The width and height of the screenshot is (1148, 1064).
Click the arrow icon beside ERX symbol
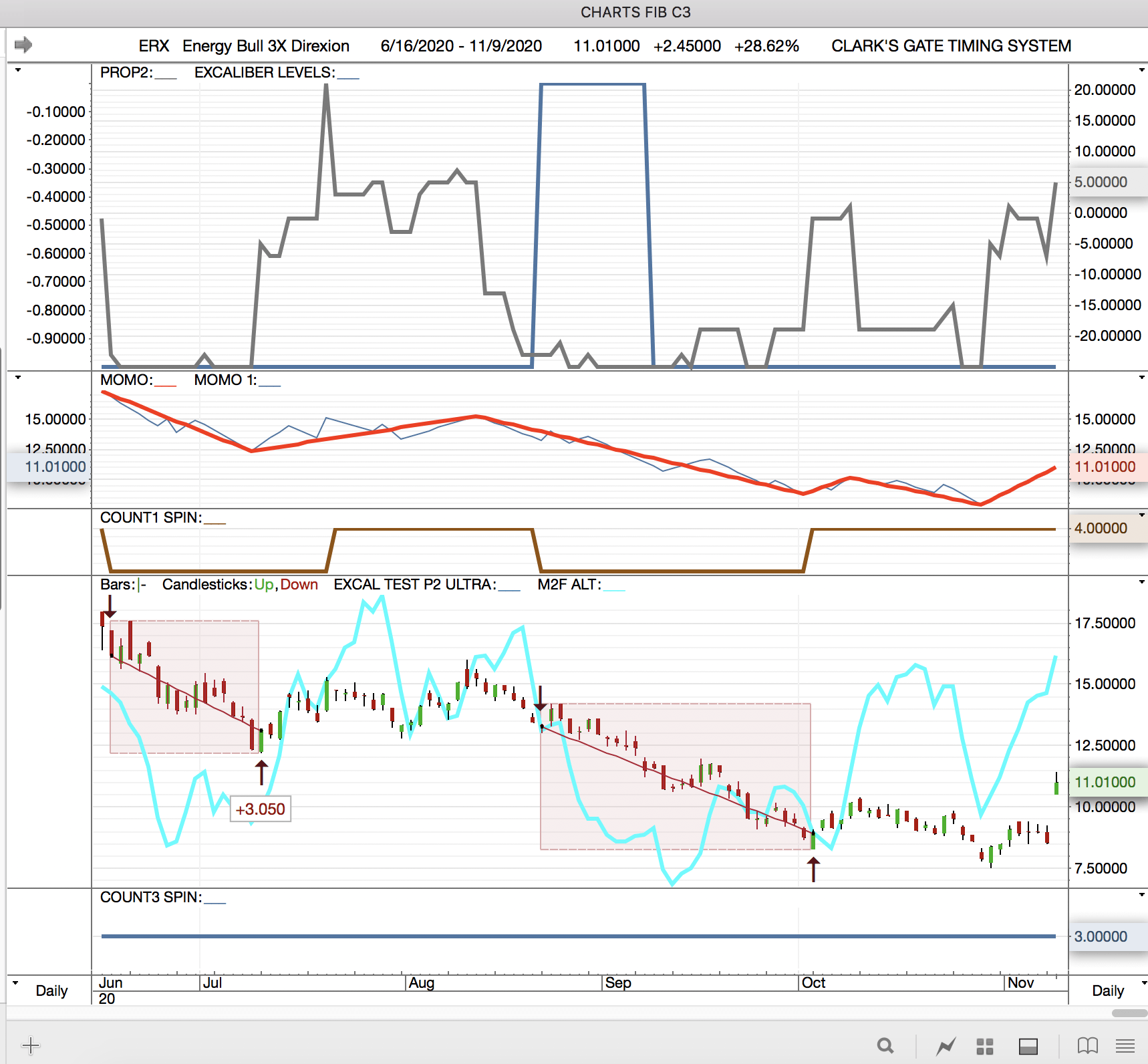(23, 45)
